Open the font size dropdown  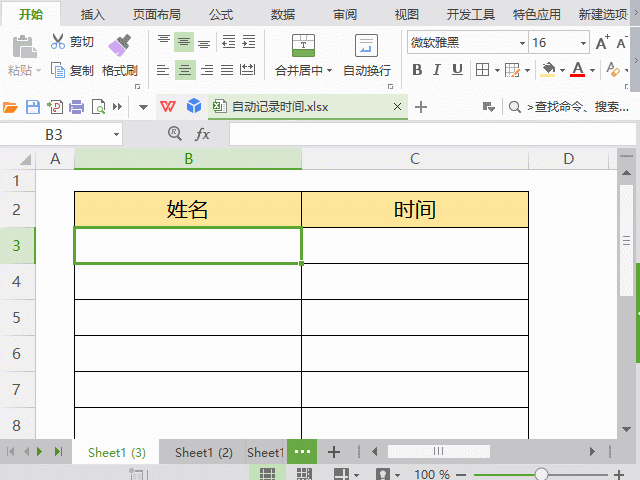click(x=583, y=43)
